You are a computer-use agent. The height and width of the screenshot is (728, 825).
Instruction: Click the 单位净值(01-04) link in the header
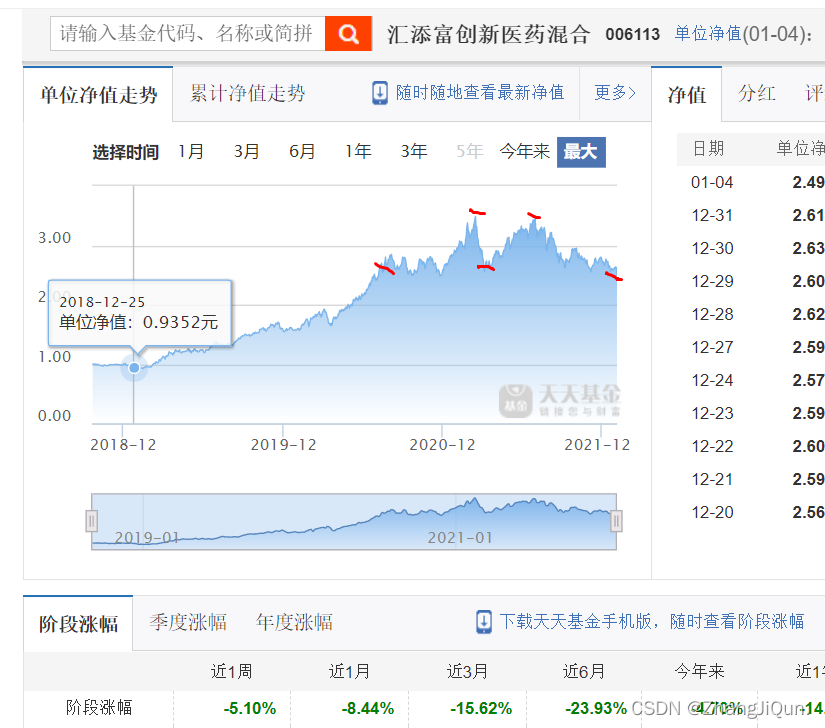742,34
